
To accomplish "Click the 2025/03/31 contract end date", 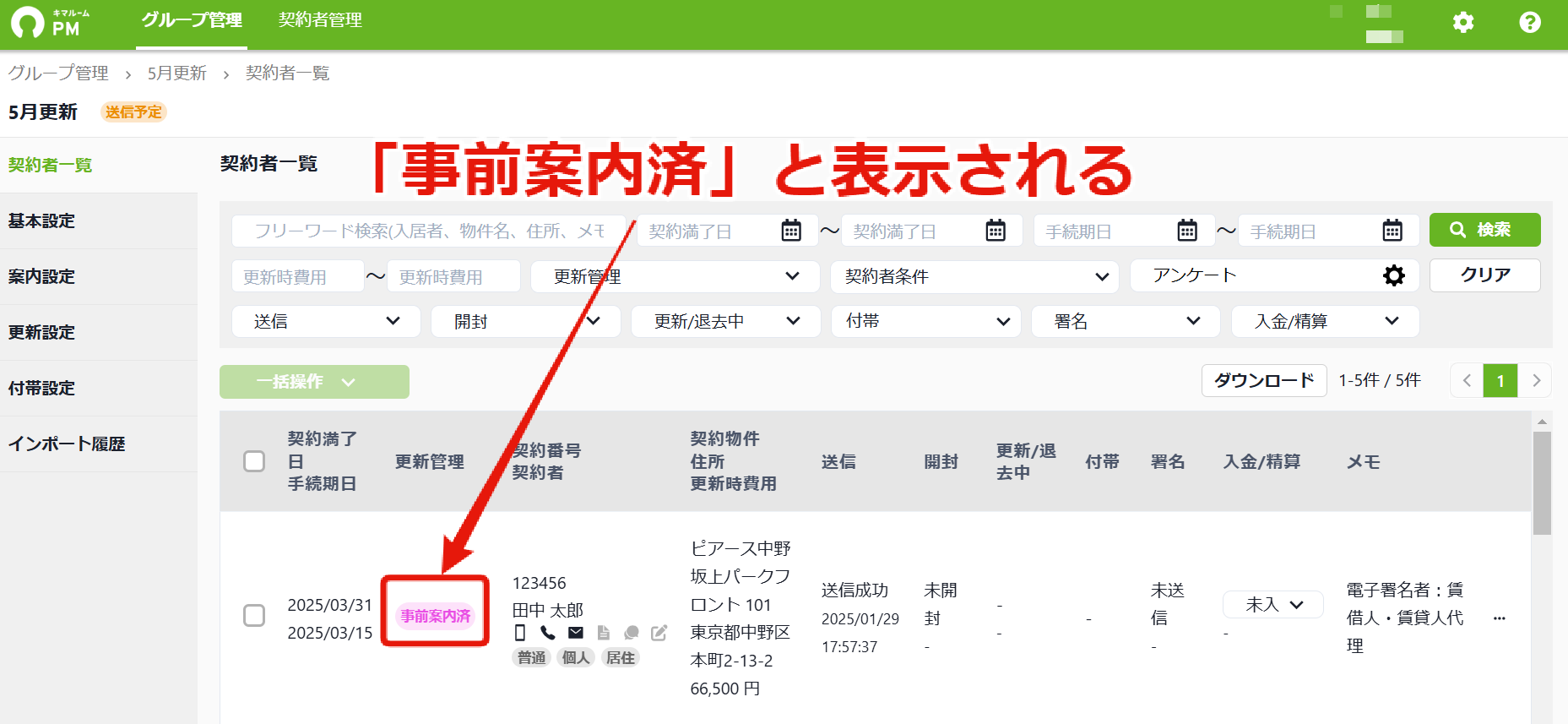I will 330,605.
